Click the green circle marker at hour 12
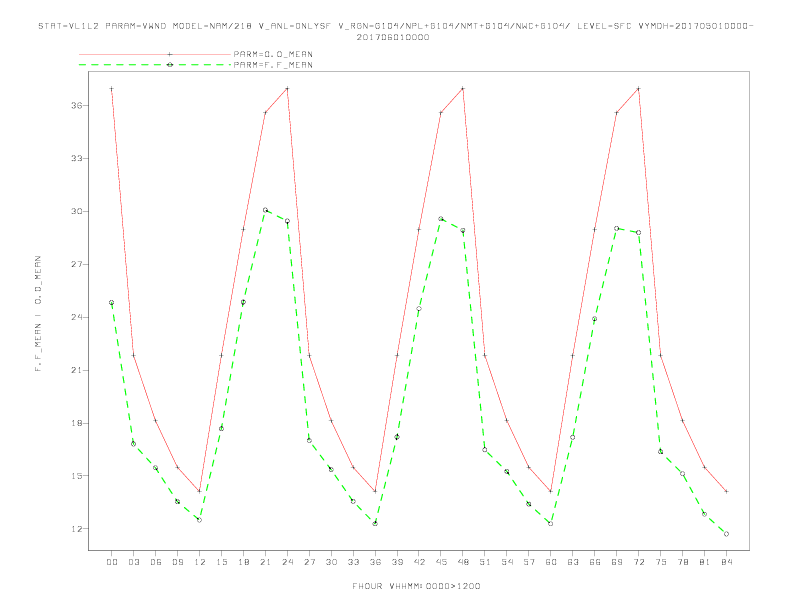792x612 pixels. pyautogui.click(x=200, y=520)
